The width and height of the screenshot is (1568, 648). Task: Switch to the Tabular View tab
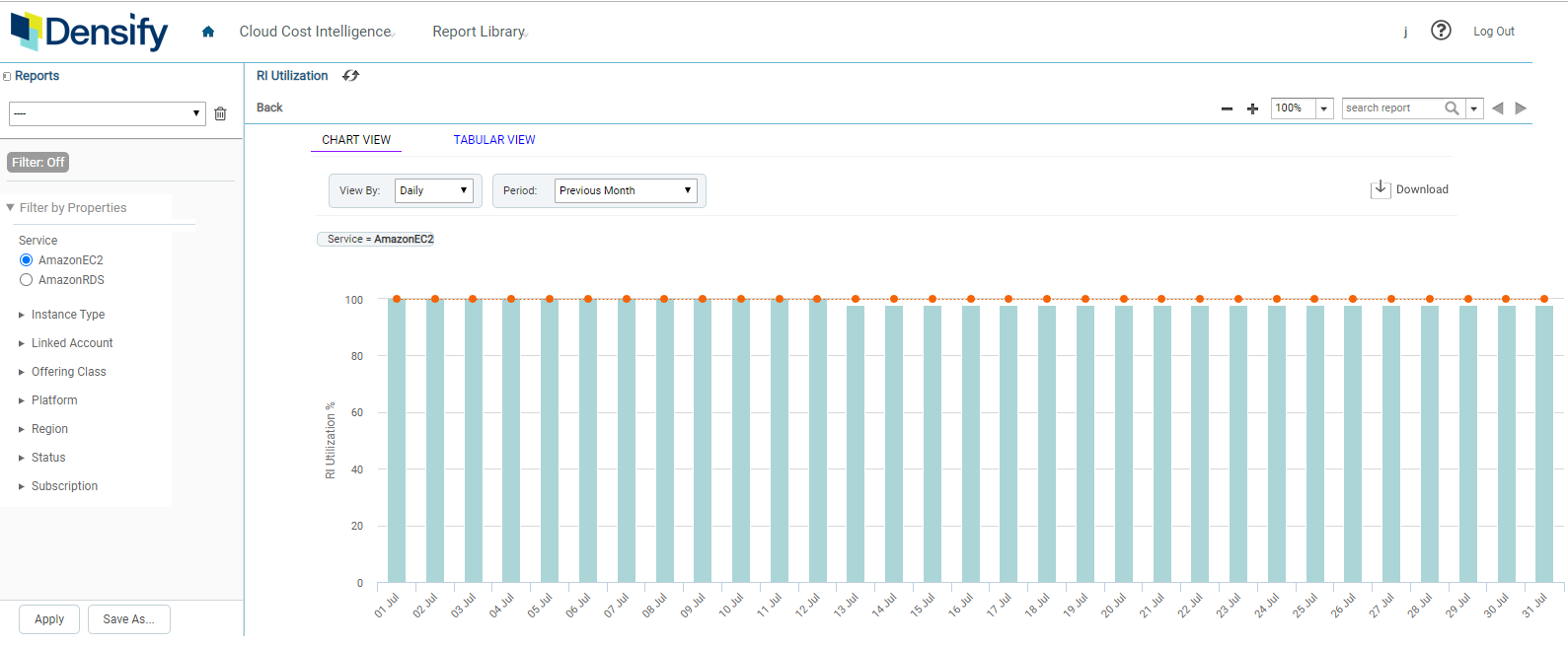click(494, 140)
